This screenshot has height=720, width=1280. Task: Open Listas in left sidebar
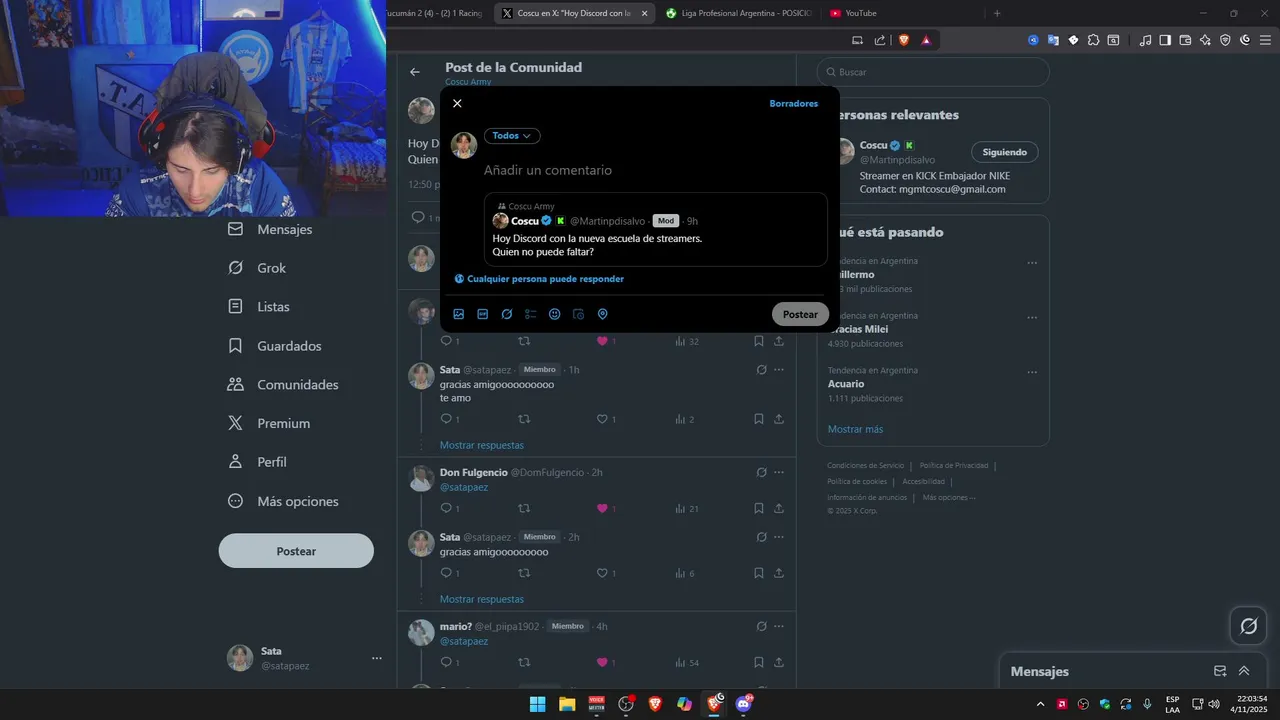tap(259, 307)
